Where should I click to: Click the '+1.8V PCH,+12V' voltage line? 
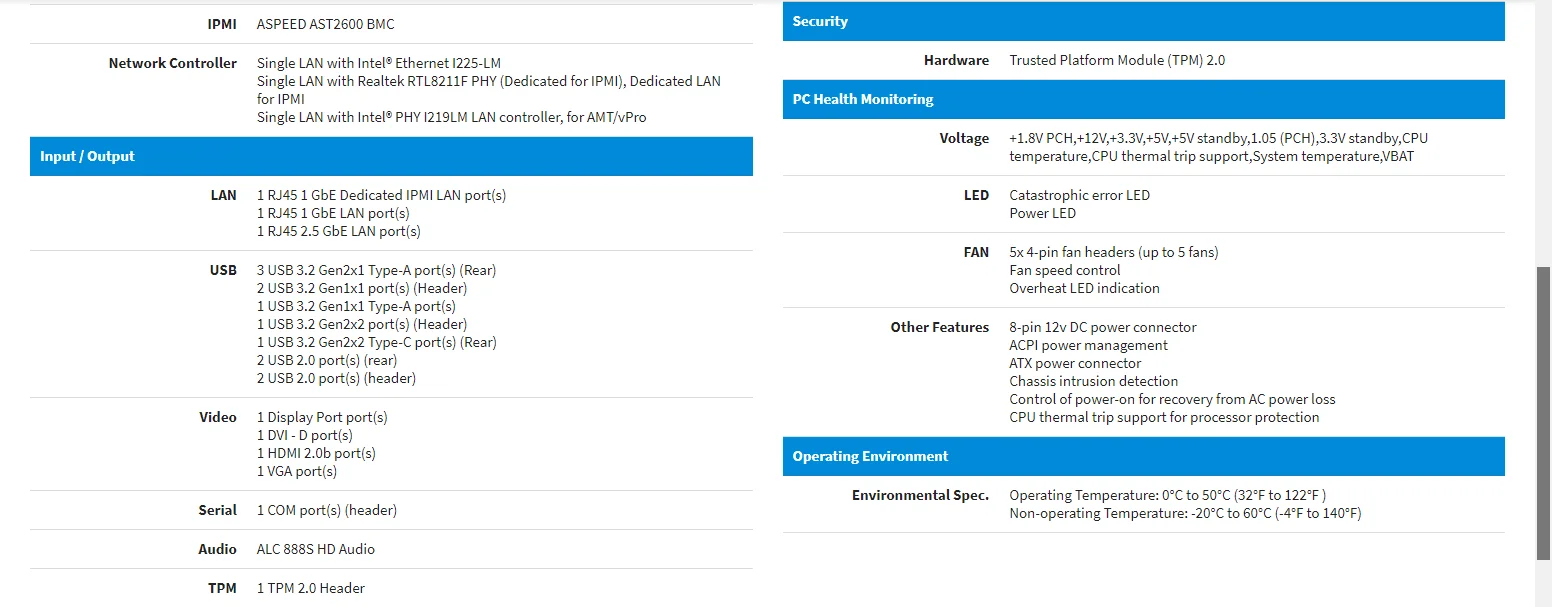coord(1219,138)
